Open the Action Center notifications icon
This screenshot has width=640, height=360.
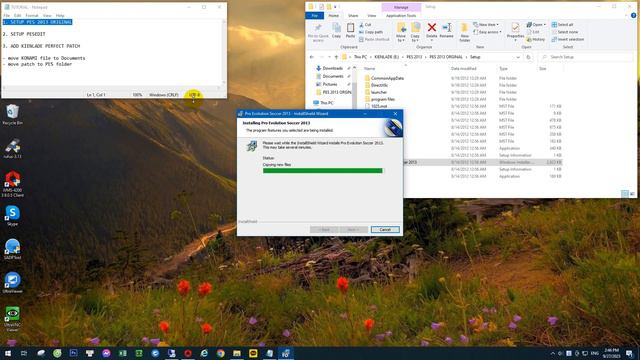pyautogui.click(x=630, y=353)
